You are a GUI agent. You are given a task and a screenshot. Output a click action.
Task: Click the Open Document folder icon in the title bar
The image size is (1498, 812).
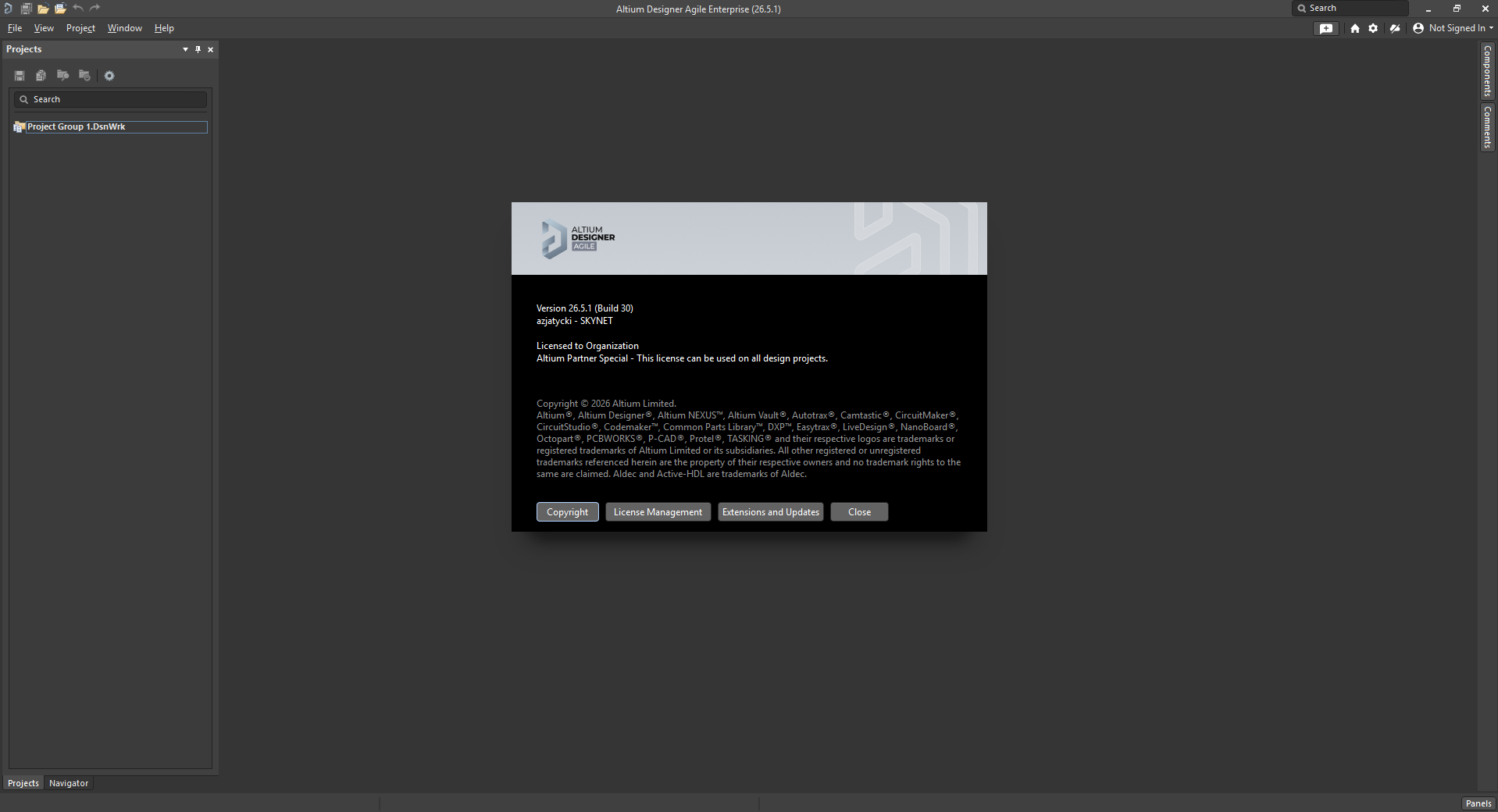pos(43,9)
